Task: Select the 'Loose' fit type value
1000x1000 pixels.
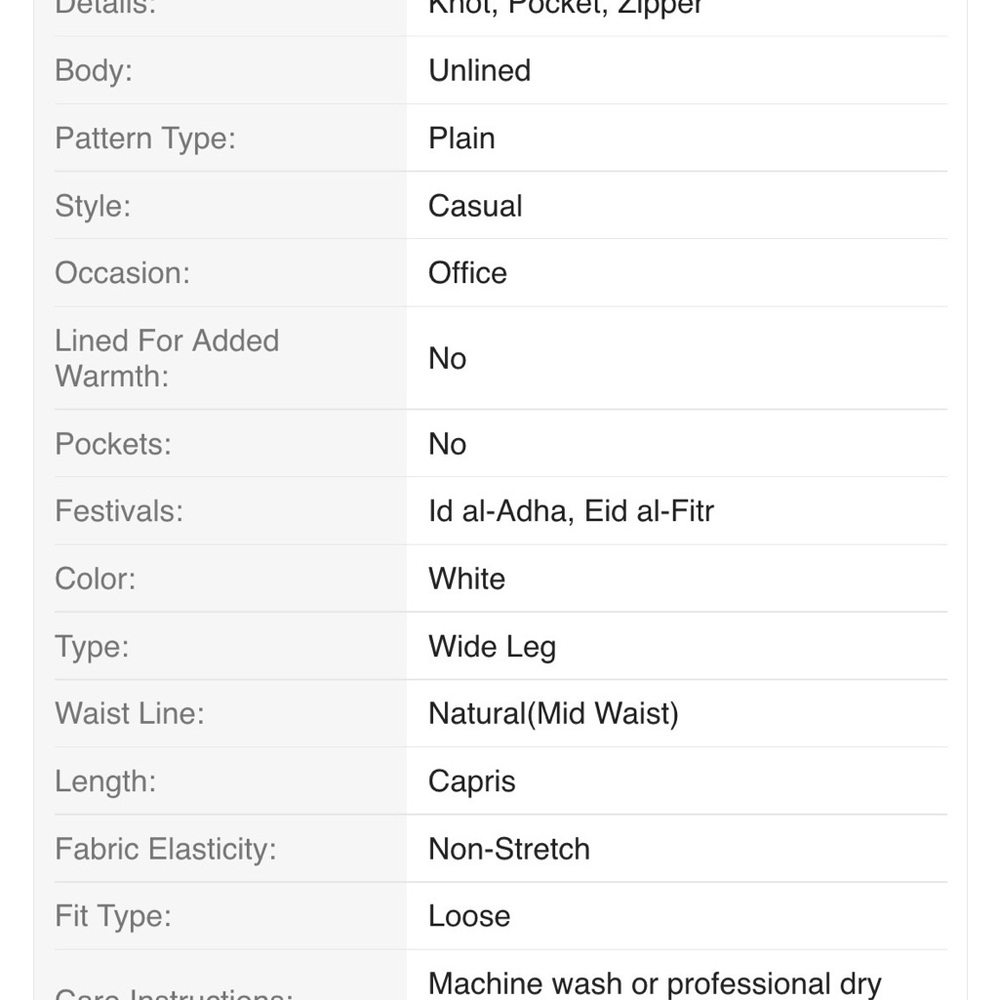Action: coord(469,916)
